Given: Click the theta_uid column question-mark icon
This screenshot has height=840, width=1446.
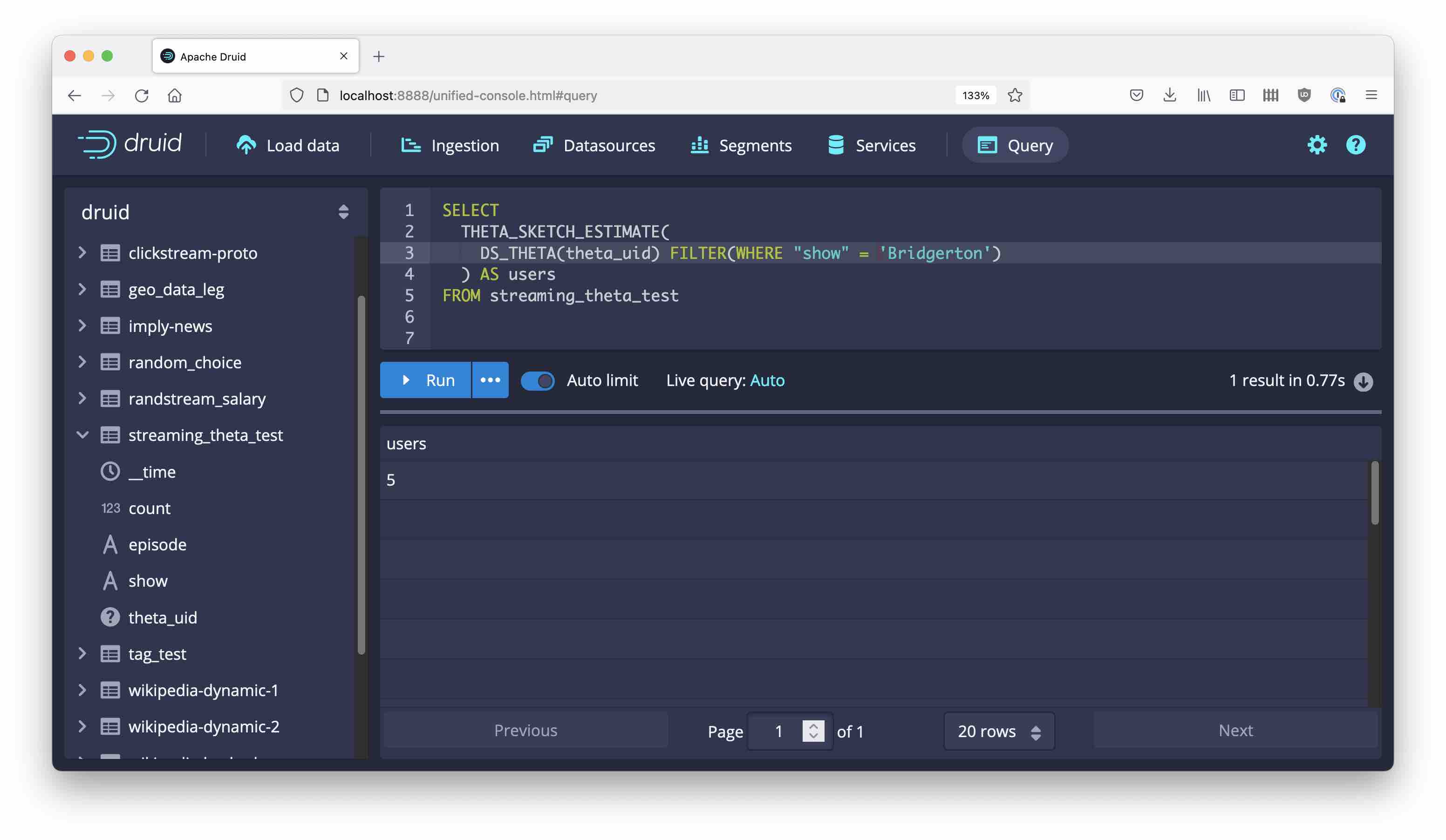Looking at the screenshot, I should tap(109, 617).
